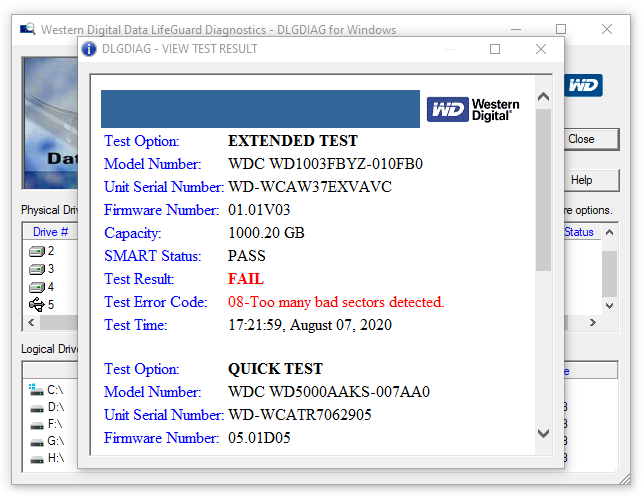Click the drive 4 hard disk icon

[37, 287]
